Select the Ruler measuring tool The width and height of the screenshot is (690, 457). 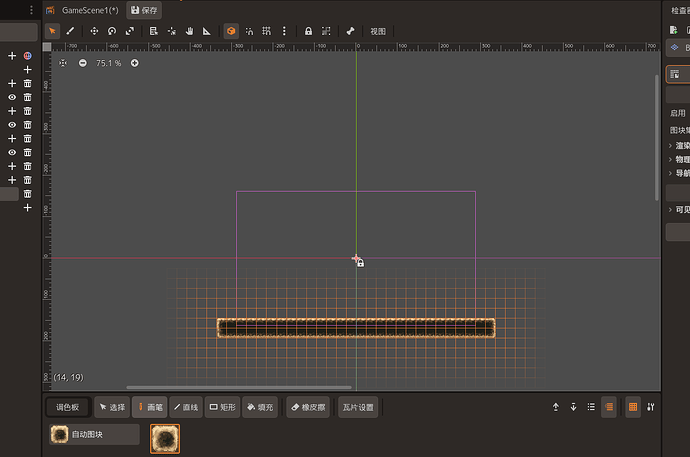pyautogui.click(x=207, y=31)
